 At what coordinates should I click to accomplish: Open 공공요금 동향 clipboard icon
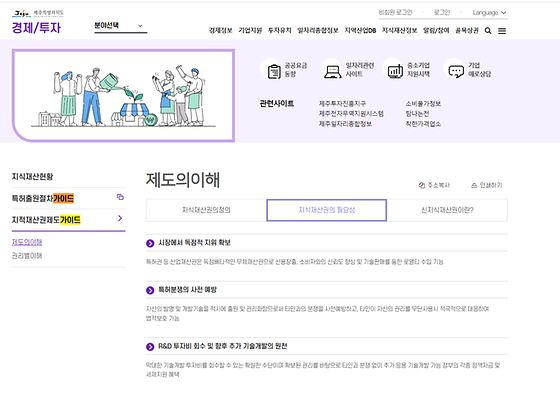click(x=274, y=71)
